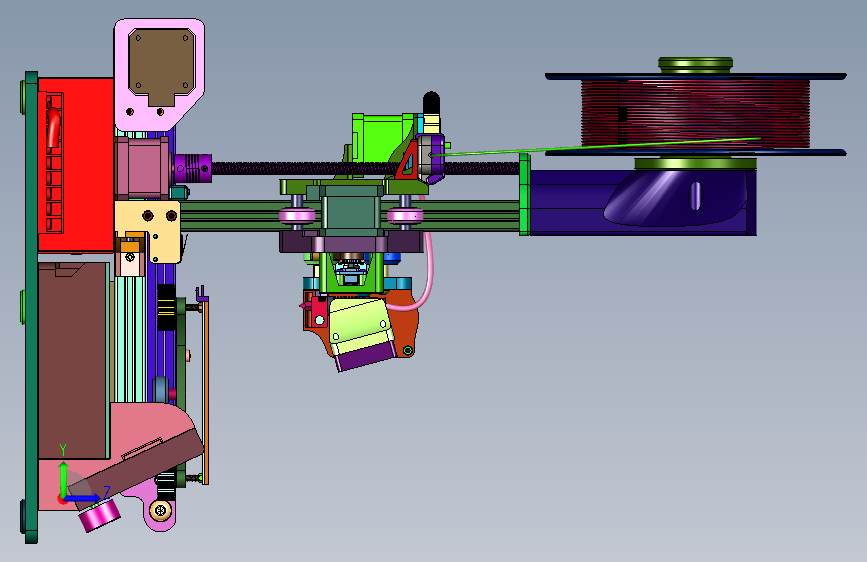Pick the magenta control knob at bottom
Viewport: 867px width, 562px height.
(x=100, y=514)
